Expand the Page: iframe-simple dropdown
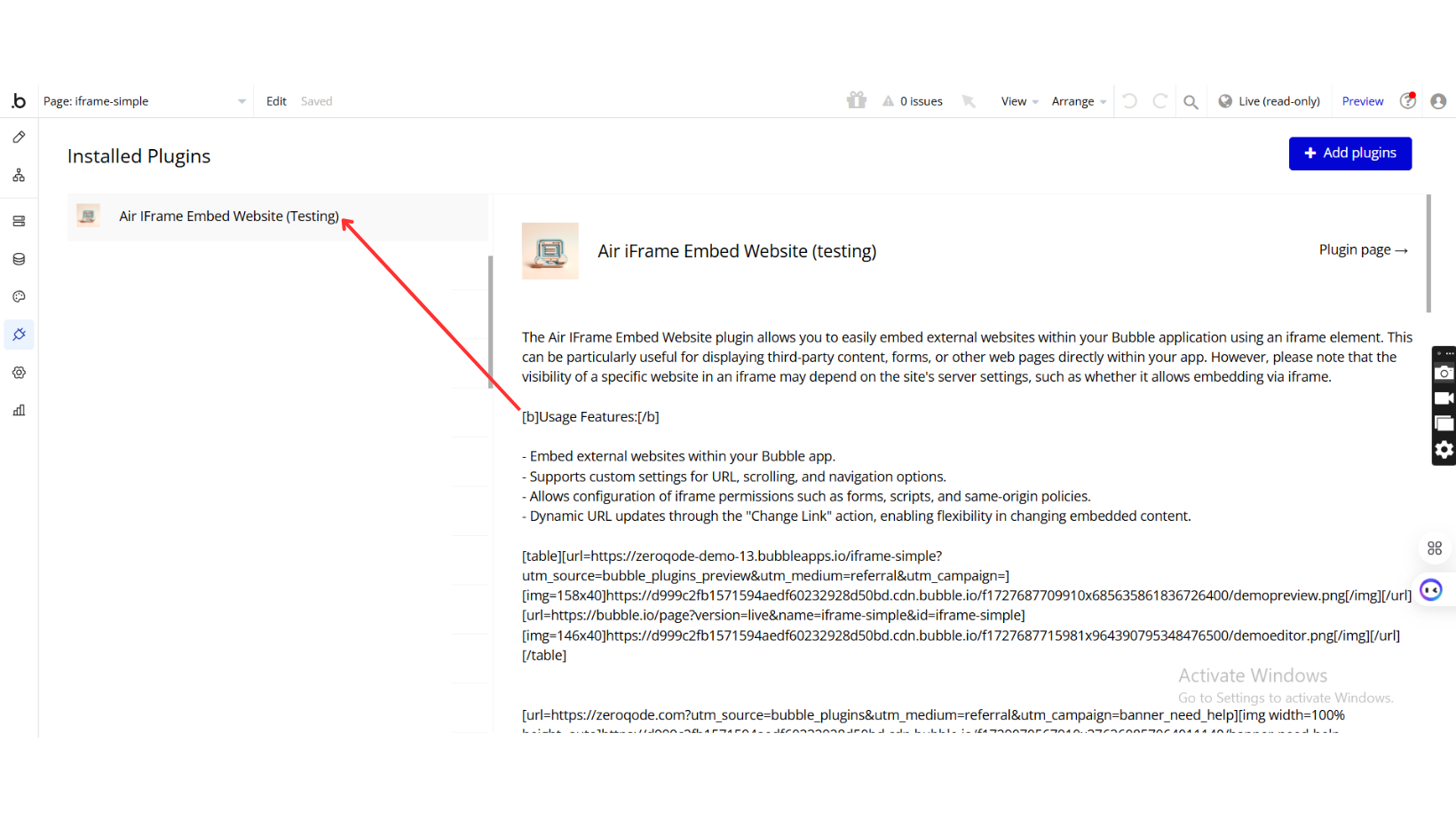Image resolution: width=1456 pixels, height=820 pixels. coord(145,101)
